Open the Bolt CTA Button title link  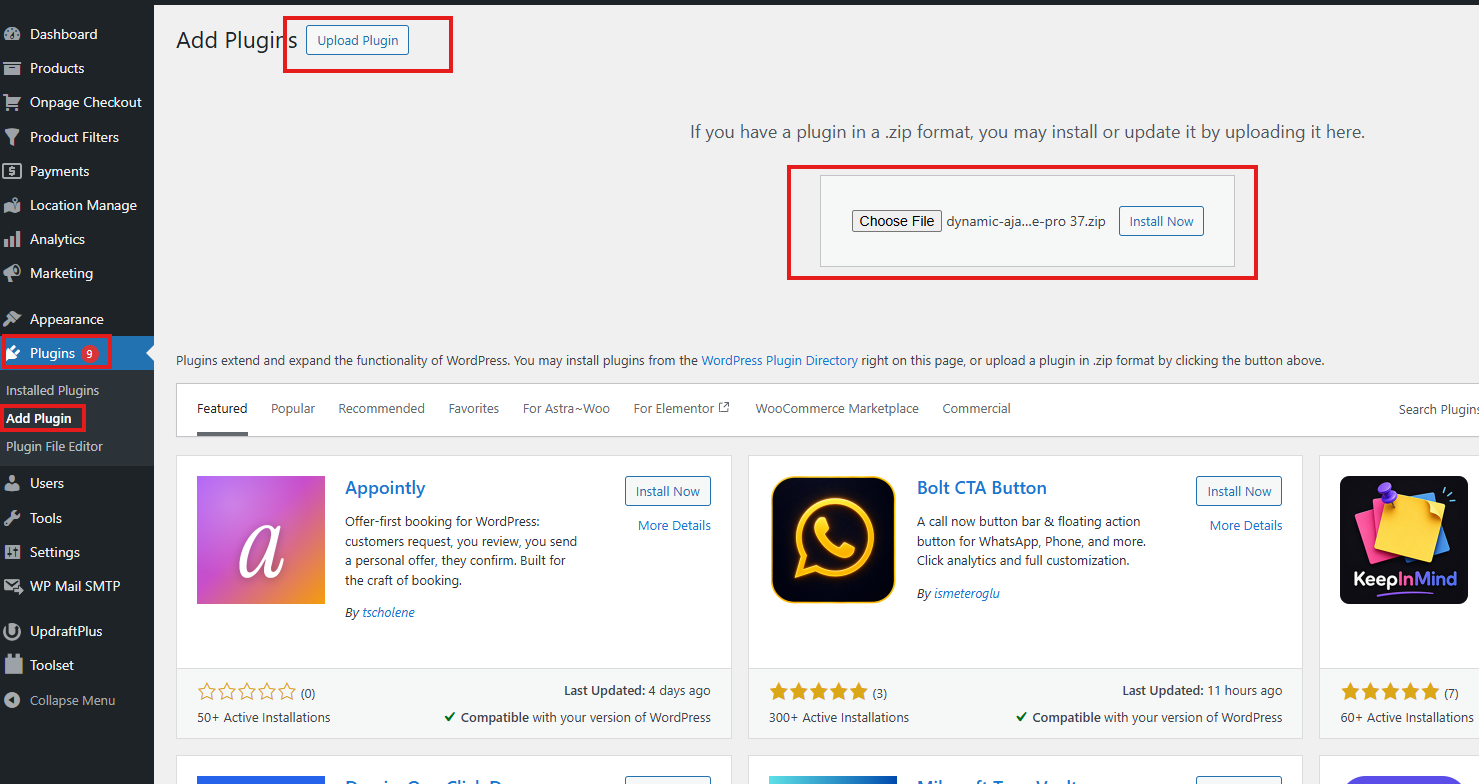[982, 488]
